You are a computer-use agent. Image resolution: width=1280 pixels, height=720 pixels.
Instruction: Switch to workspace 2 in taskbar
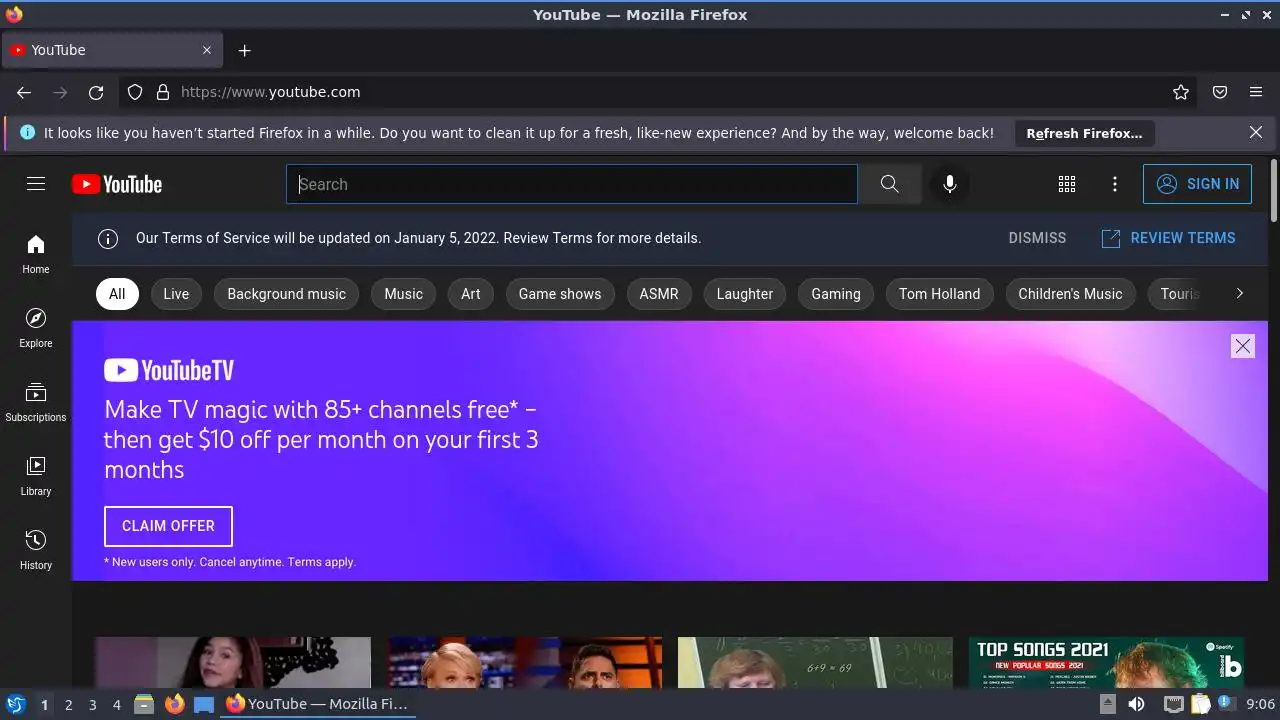(68, 705)
